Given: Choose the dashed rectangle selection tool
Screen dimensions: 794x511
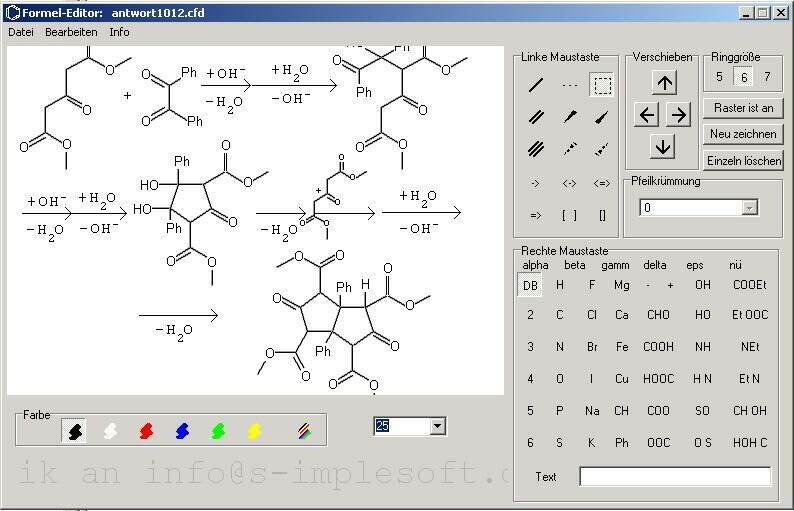Looking at the screenshot, I should 602,85.
